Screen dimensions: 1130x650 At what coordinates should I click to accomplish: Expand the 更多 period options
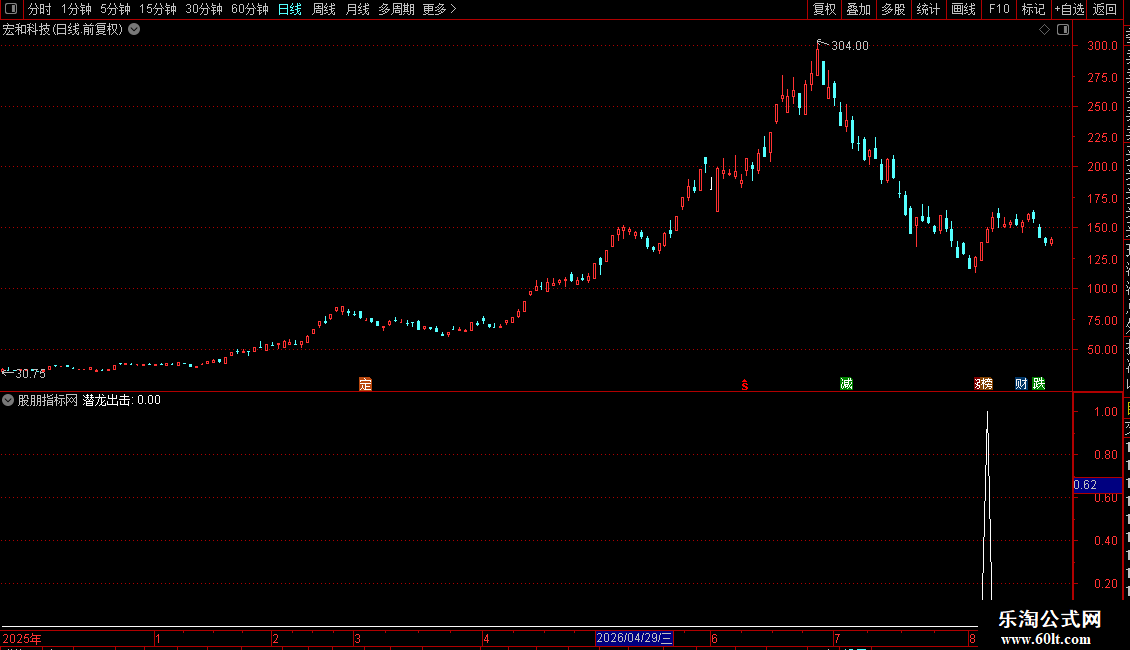point(439,9)
